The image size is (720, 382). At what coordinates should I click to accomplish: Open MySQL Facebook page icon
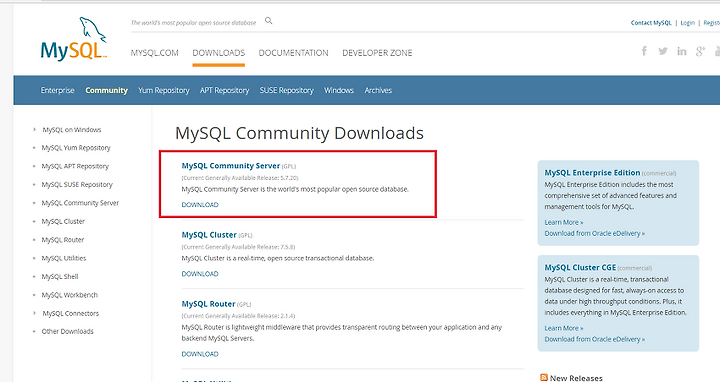[644, 51]
